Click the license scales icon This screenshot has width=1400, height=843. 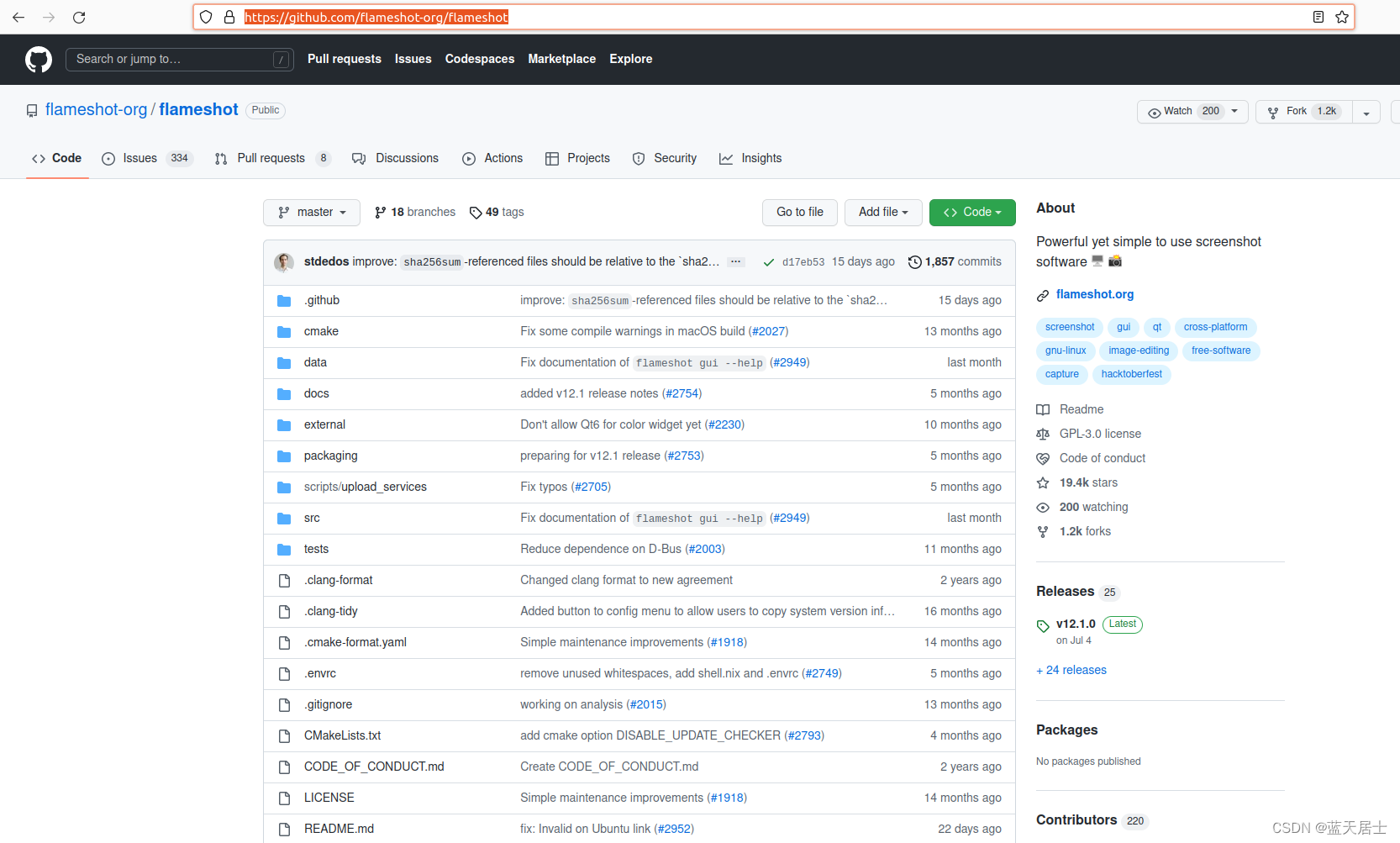(1043, 435)
